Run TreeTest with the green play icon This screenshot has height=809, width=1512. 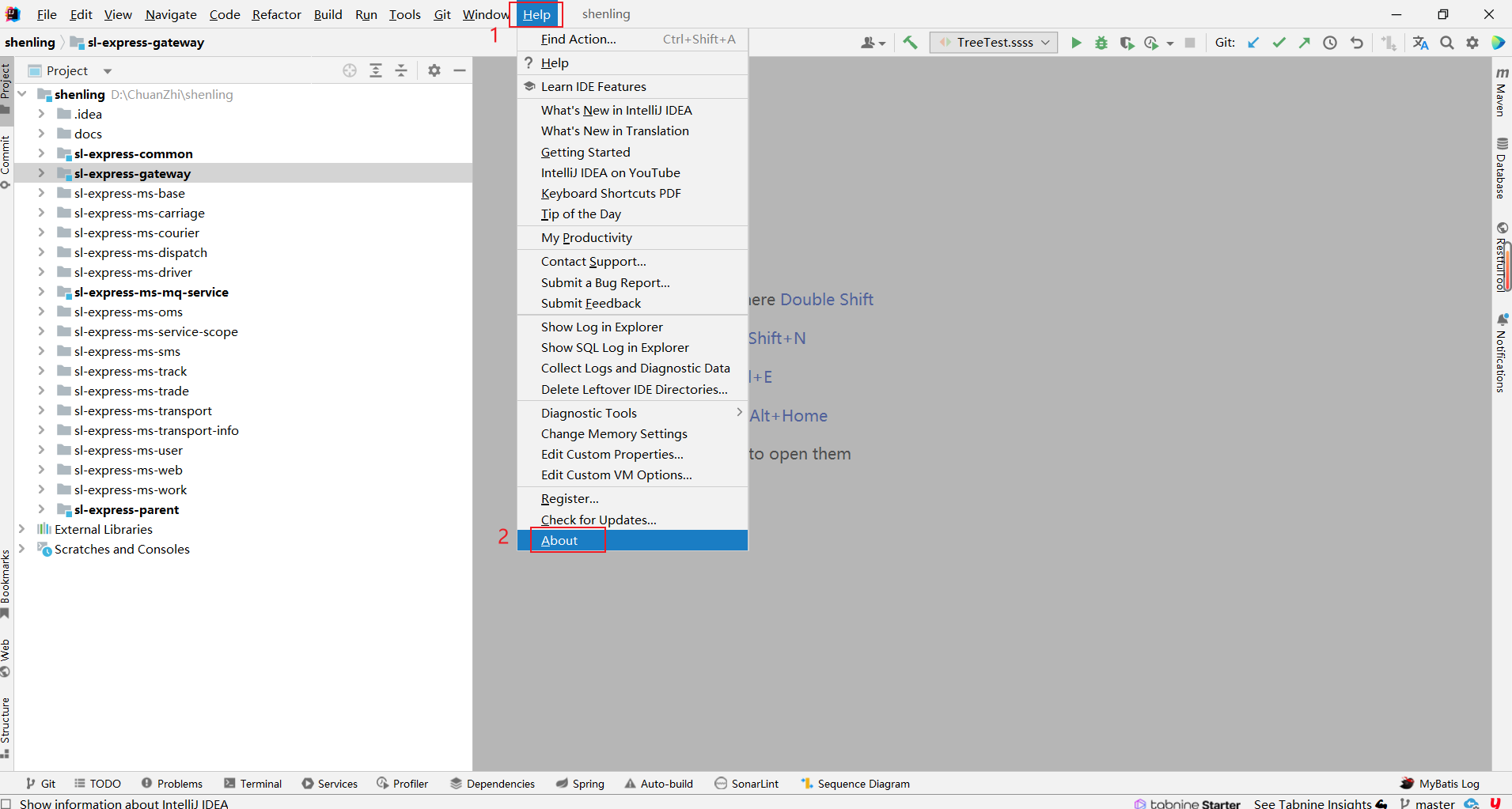point(1076,43)
